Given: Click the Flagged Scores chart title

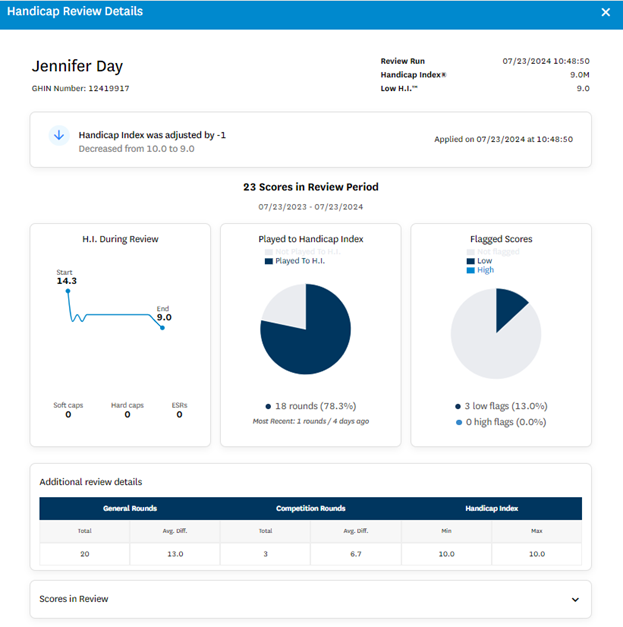Looking at the screenshot, I should click(x=501, y=239).
